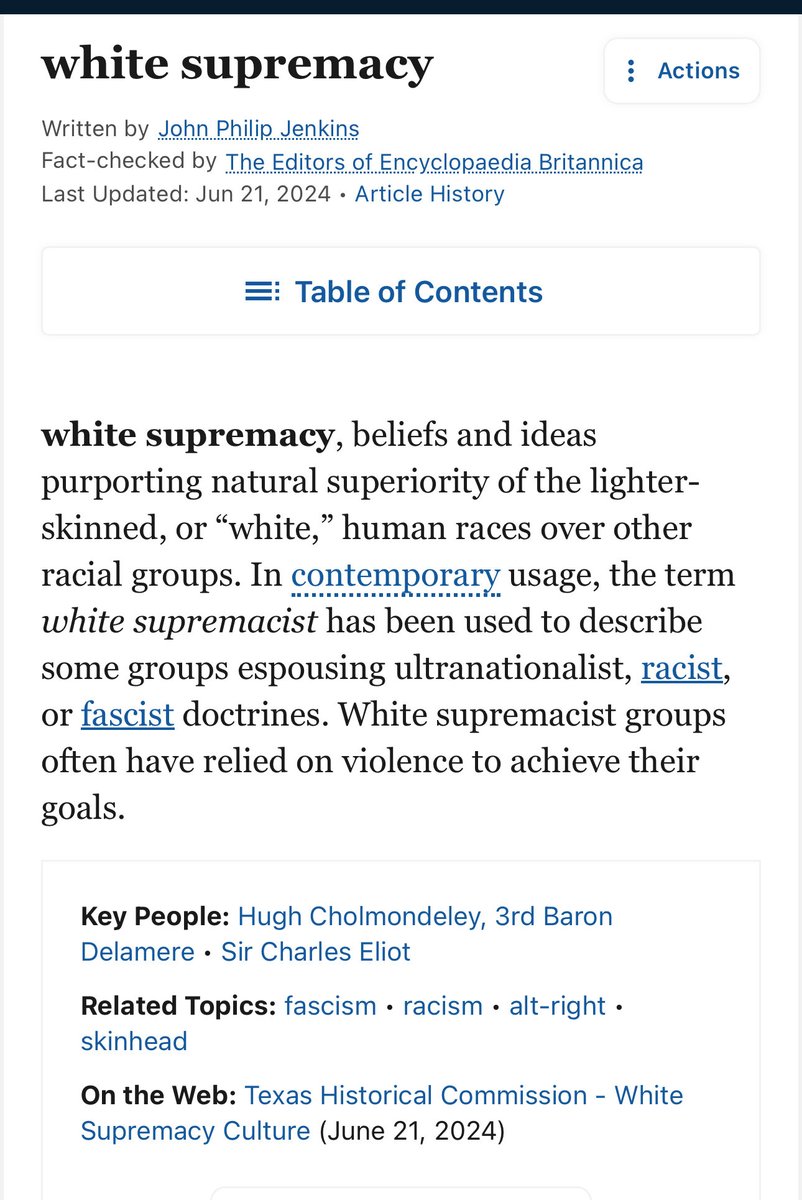Open the Article History link
The image size is (802, 1200).
429,194
